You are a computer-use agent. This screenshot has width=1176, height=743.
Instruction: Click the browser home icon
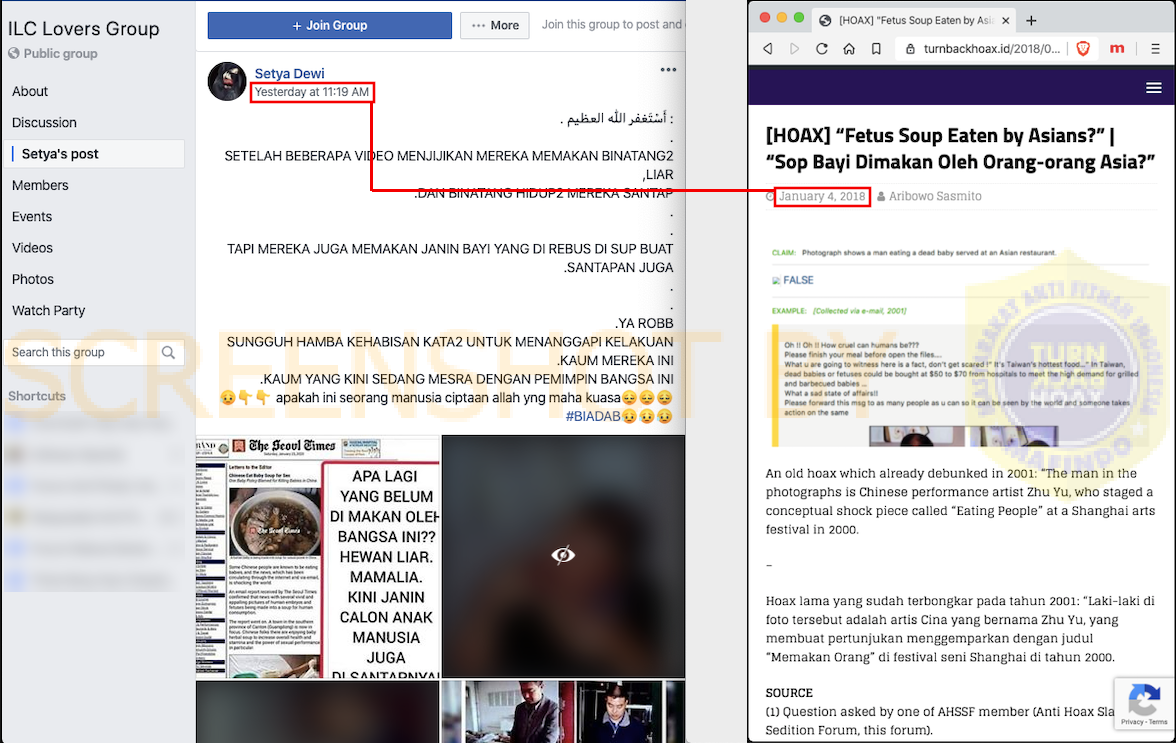849,49
